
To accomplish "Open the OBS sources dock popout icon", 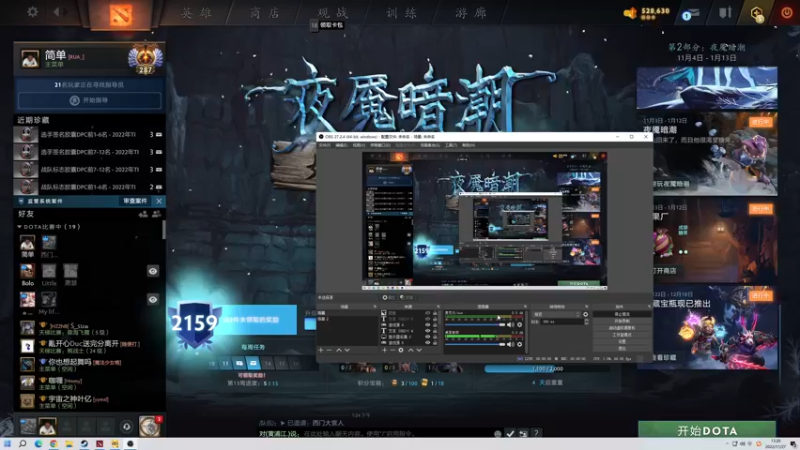I will (438, 306).
